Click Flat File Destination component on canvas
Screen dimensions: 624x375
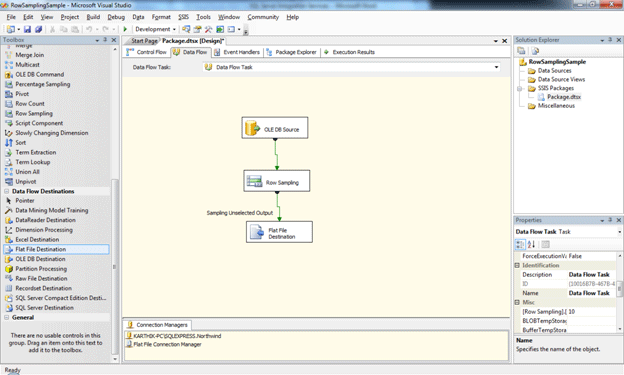coord(279,232)
